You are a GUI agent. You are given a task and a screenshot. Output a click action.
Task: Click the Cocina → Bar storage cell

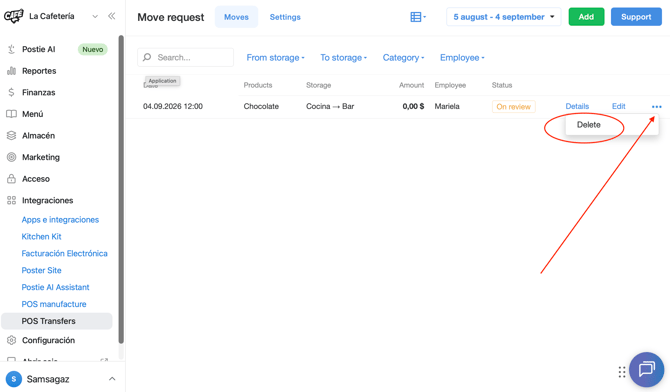330,106
